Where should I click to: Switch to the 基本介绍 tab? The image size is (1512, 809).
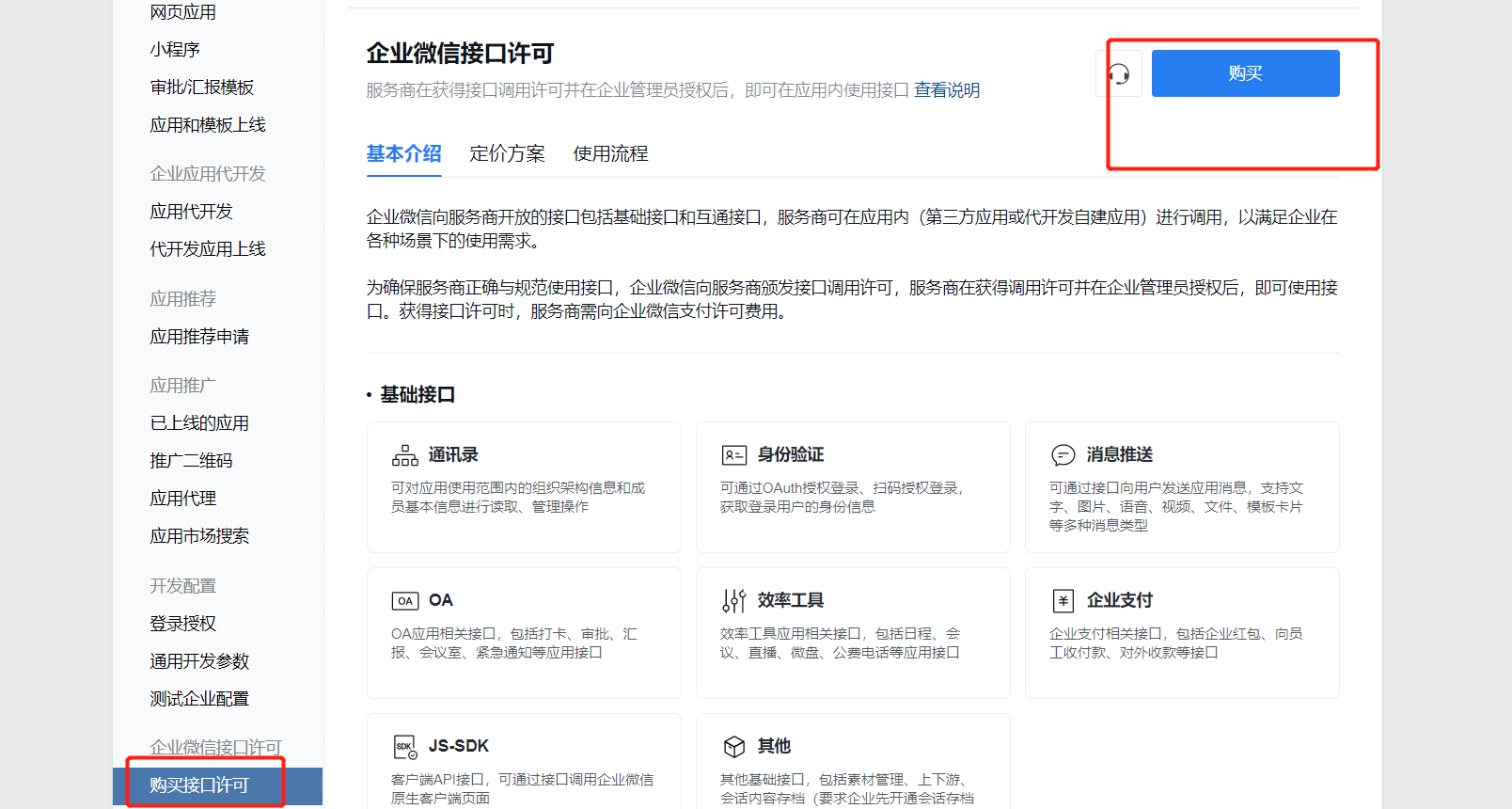[404, 153]
